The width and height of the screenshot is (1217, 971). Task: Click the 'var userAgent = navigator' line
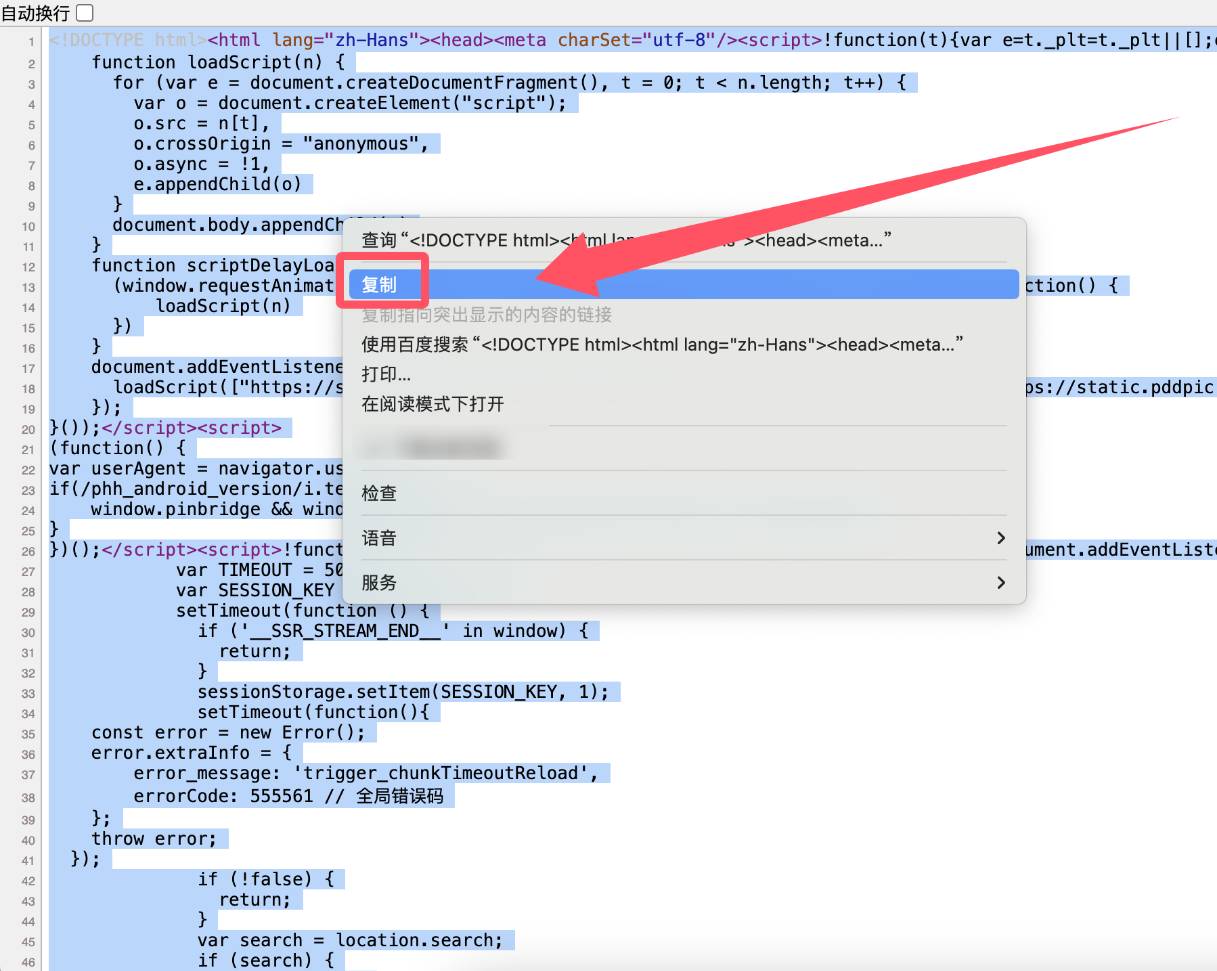(196, 468)
